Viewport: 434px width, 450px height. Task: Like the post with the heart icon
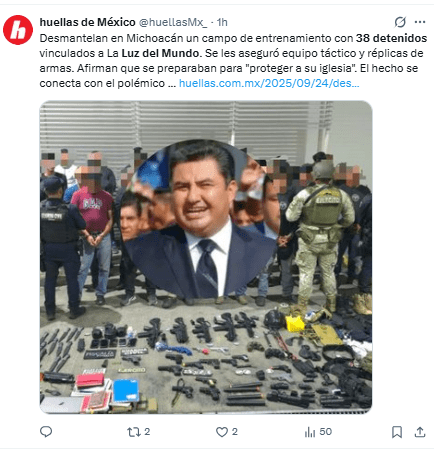point(222,432)
